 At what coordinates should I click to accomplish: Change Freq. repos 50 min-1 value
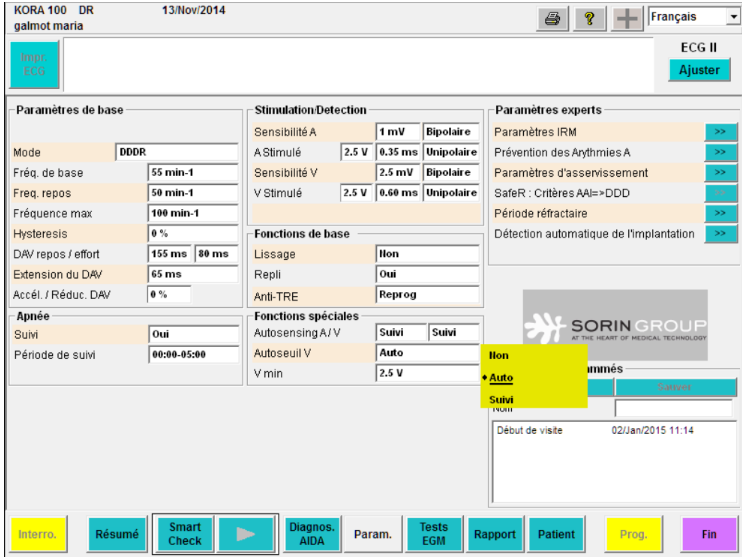click(193, 193)
